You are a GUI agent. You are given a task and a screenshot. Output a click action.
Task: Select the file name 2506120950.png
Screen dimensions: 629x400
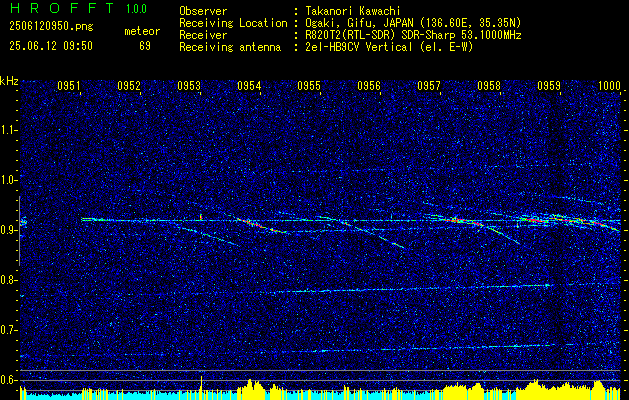click(51, 27)
